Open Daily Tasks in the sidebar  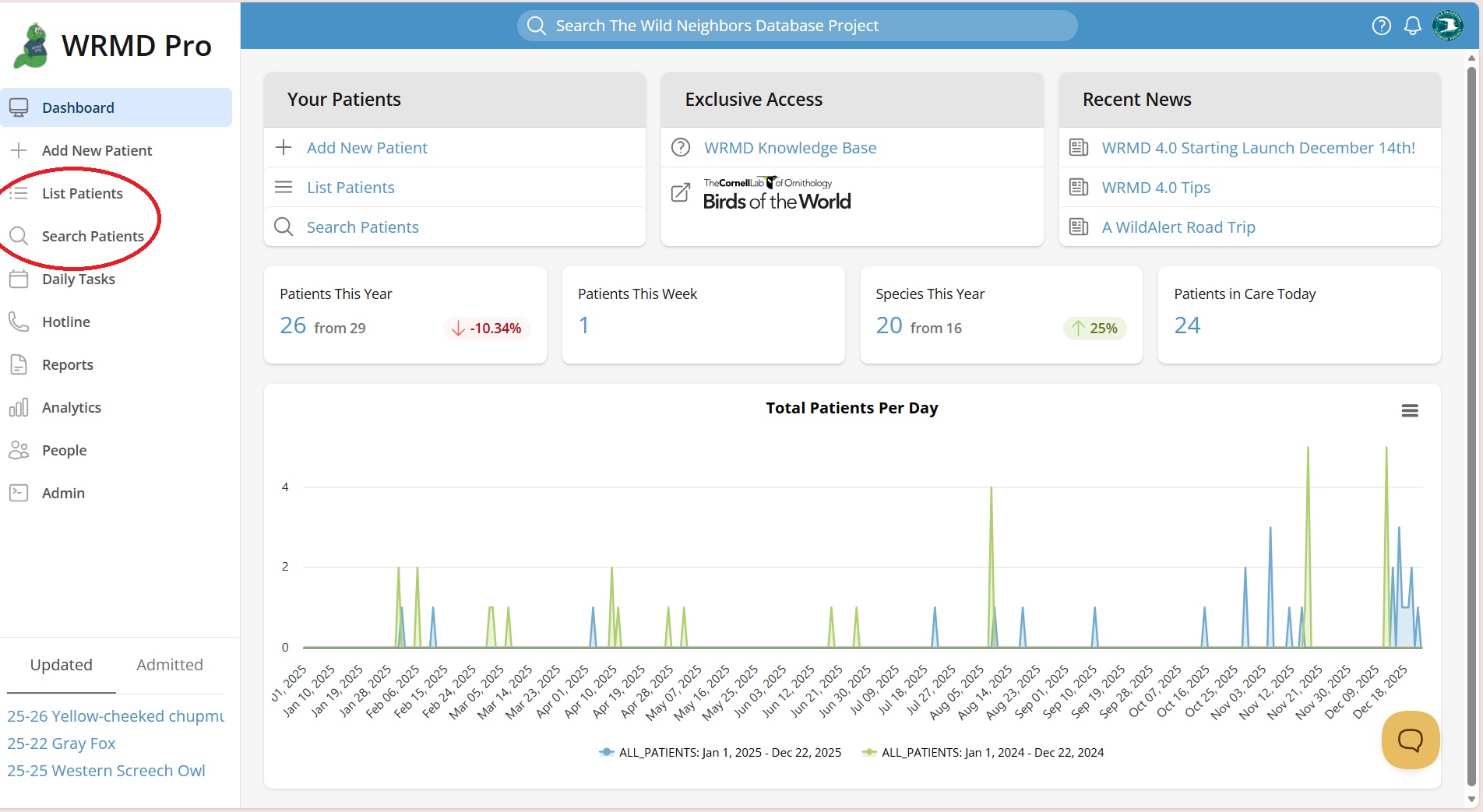(x=116, y=279)
